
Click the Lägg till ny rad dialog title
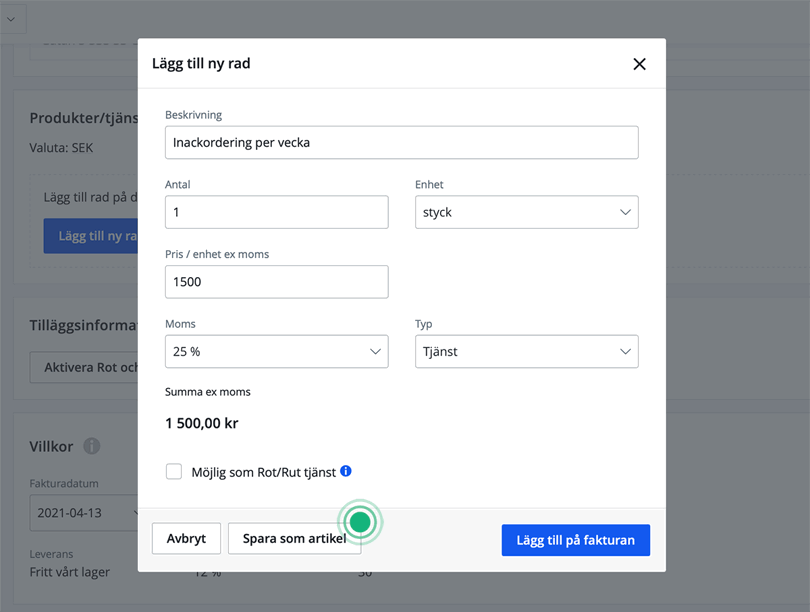pos(201,64)
